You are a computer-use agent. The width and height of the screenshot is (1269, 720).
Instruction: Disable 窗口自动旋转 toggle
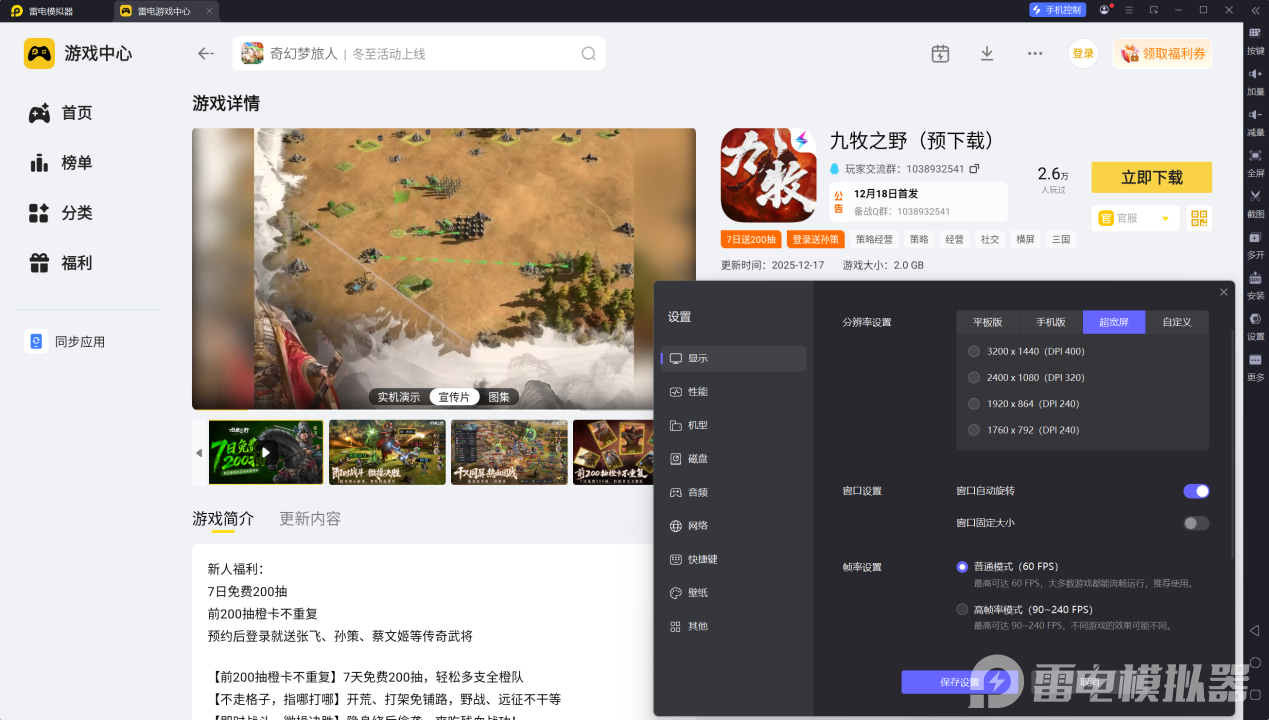(1196, 491)
